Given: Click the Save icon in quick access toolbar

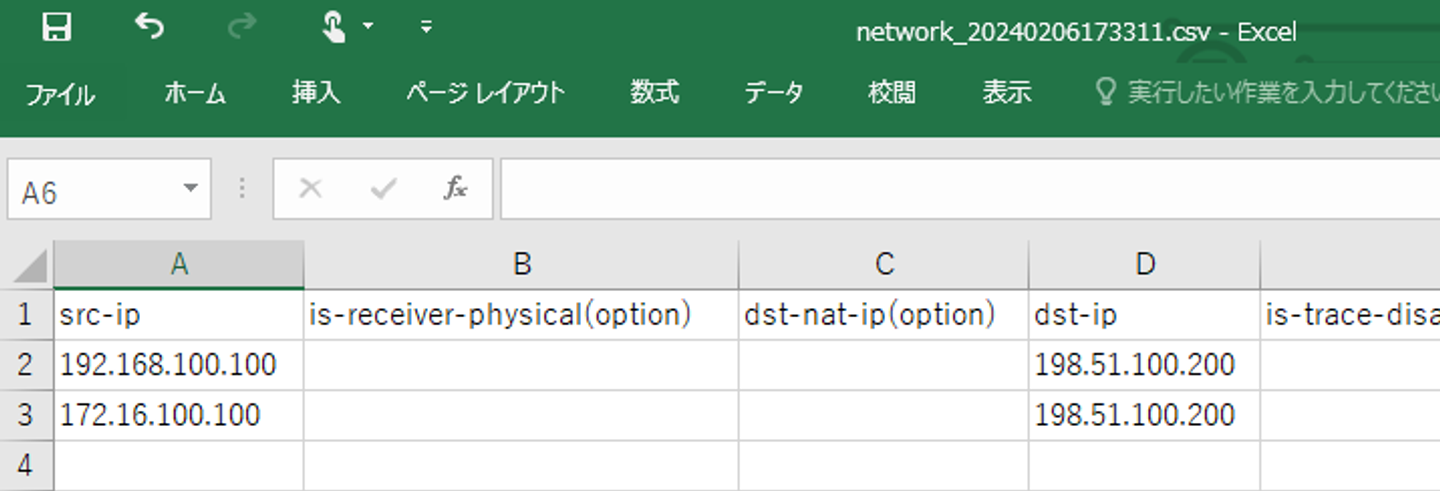Looking at the screenshot, I should click(57, 28).
